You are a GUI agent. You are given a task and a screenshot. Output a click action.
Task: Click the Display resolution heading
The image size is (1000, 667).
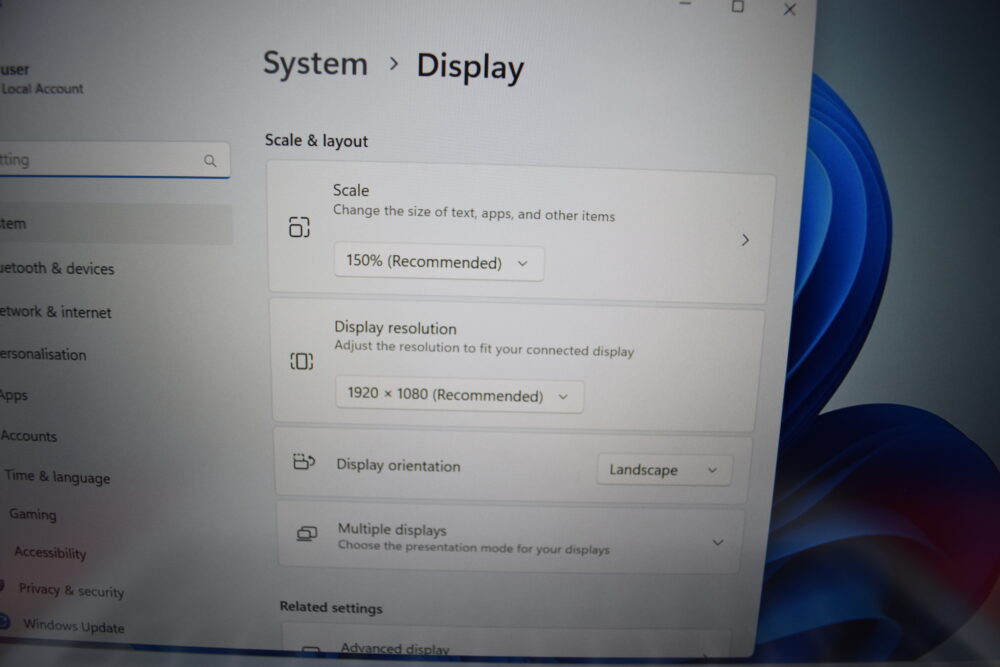[395, 328]
